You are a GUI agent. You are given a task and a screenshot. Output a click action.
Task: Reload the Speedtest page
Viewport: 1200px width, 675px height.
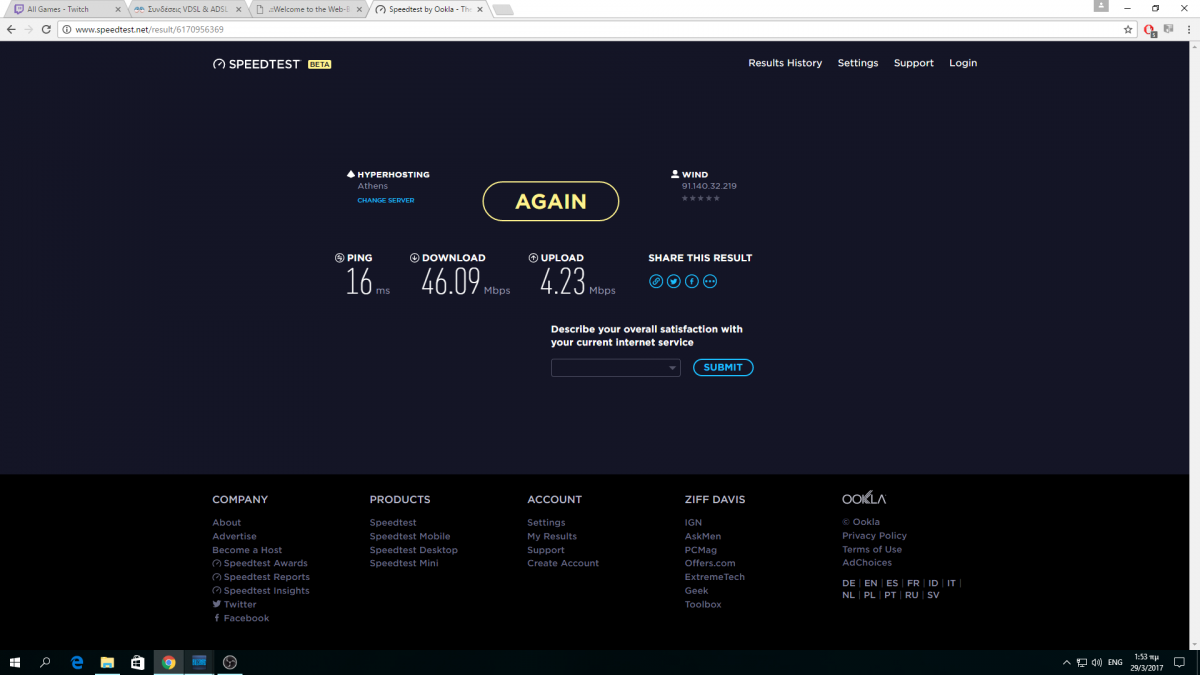[45, 30]
